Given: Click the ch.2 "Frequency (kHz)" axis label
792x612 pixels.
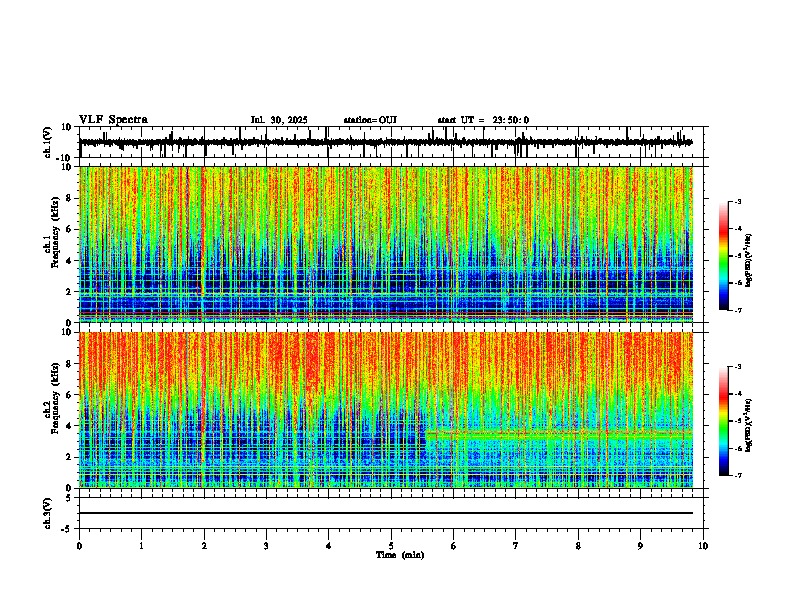Looking at the screenshot, I should click(x=55, y=398).
